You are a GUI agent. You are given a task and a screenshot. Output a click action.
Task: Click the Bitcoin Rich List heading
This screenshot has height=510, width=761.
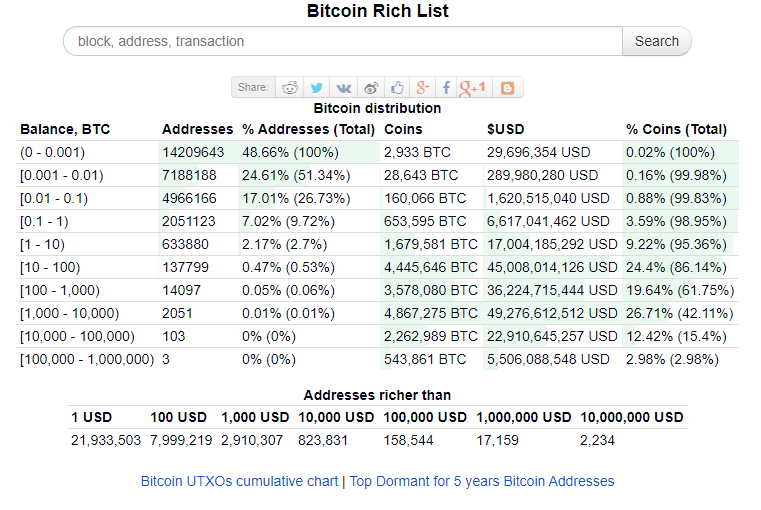click(378, 11)
